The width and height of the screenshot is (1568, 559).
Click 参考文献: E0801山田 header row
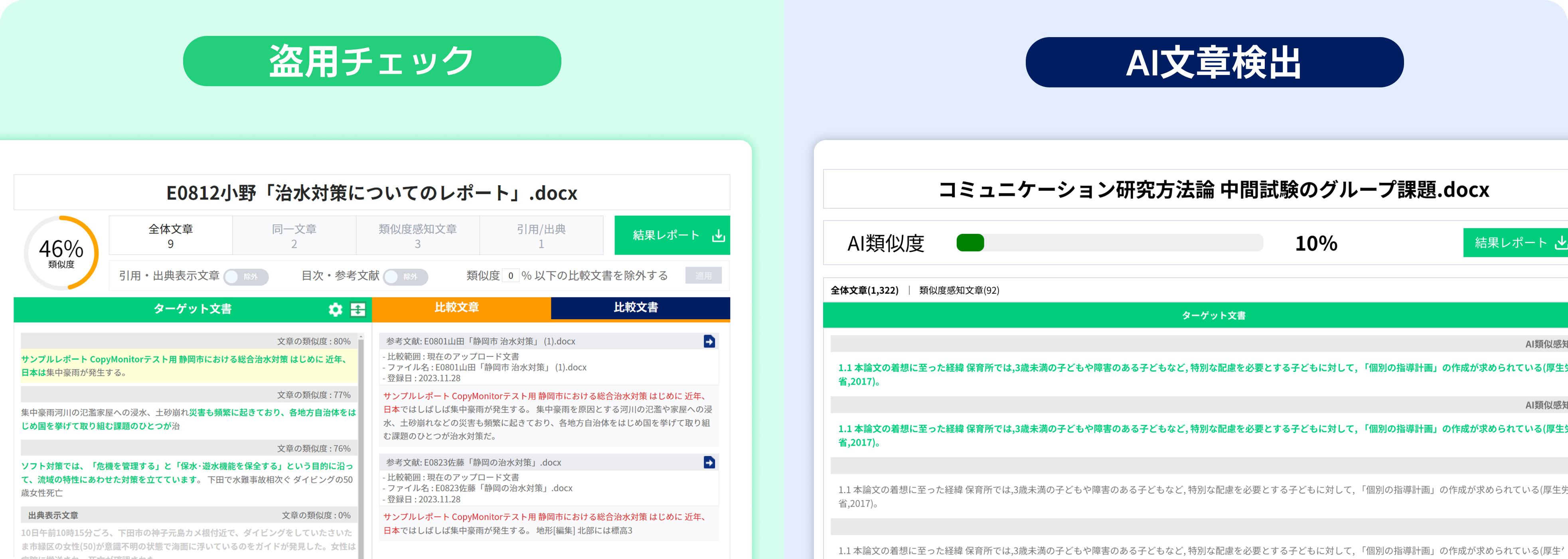549,342
